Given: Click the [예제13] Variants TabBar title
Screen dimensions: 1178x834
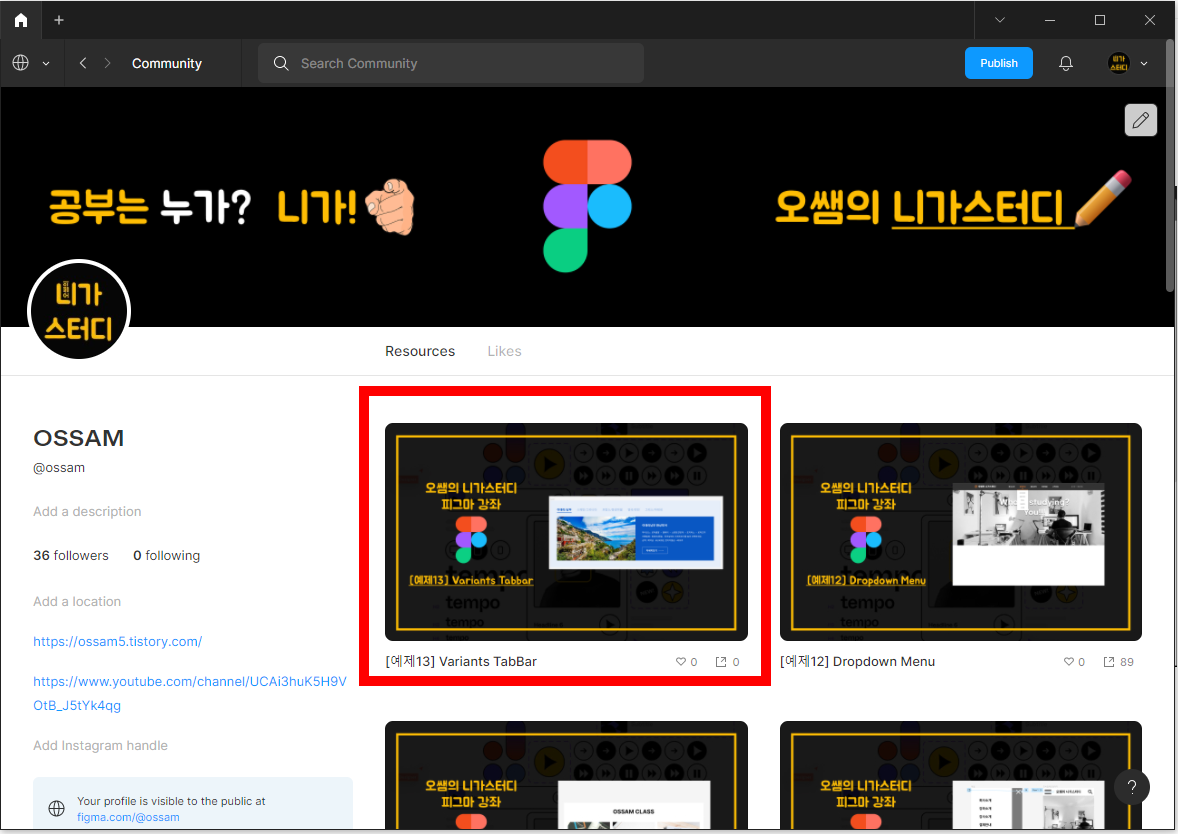Looking at the screenshot, I should coord(461,662).
